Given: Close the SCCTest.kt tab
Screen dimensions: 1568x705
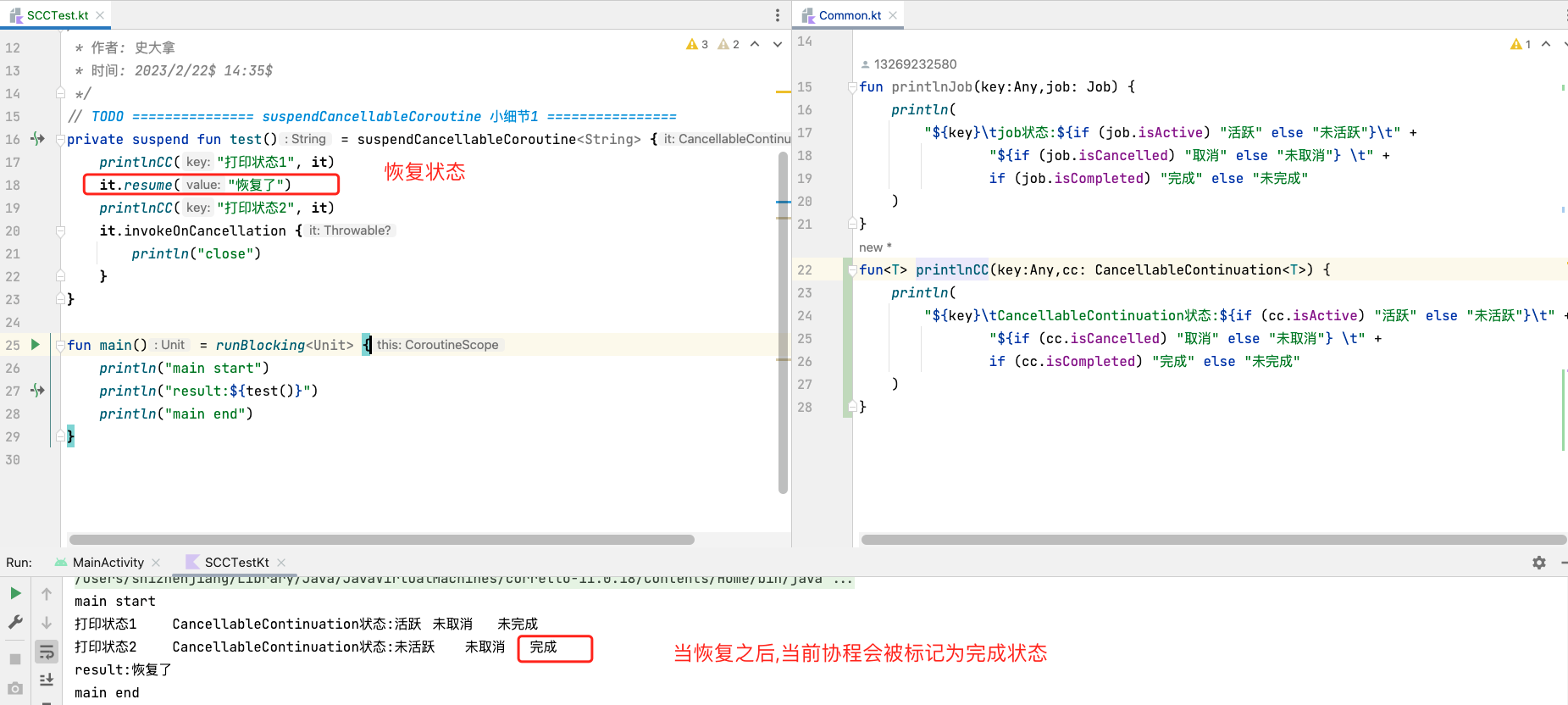Looking at the screenshot, I should 100,15.
